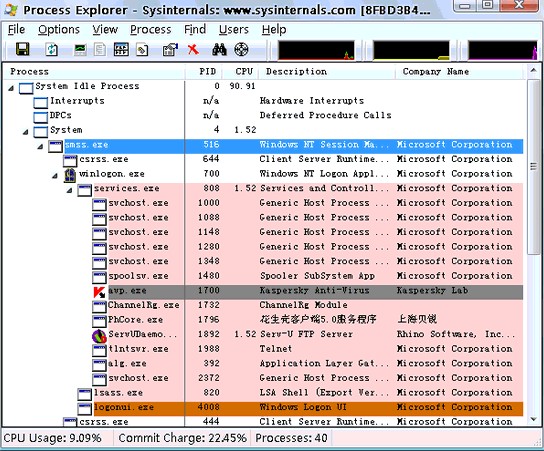Click the I/O history graph in toolbar
This screenshot has width=544, height=451.
(503, 50)
